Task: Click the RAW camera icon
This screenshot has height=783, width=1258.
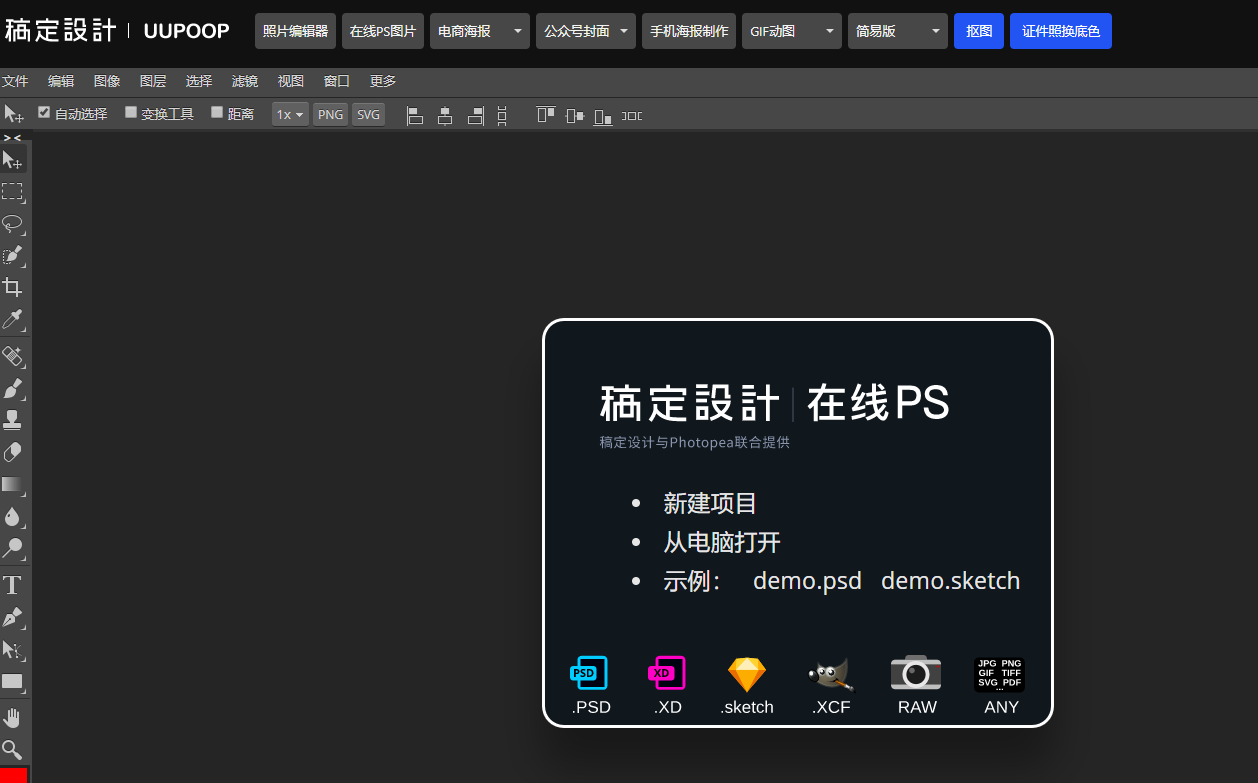Action: click(916, 673)
